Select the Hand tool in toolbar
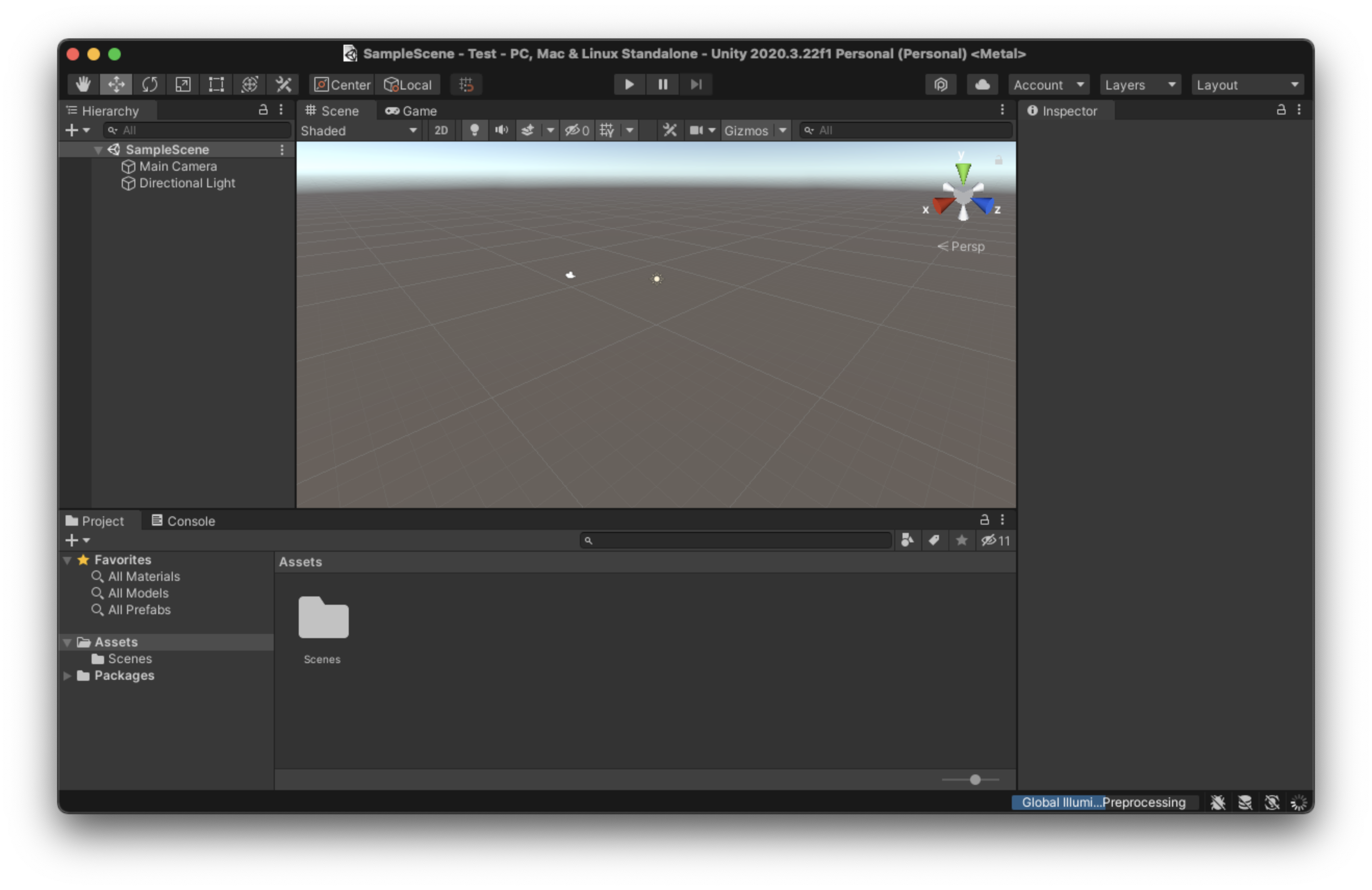Image resolution: width=1372 pixels, height=890 pixels. [83, 85]
